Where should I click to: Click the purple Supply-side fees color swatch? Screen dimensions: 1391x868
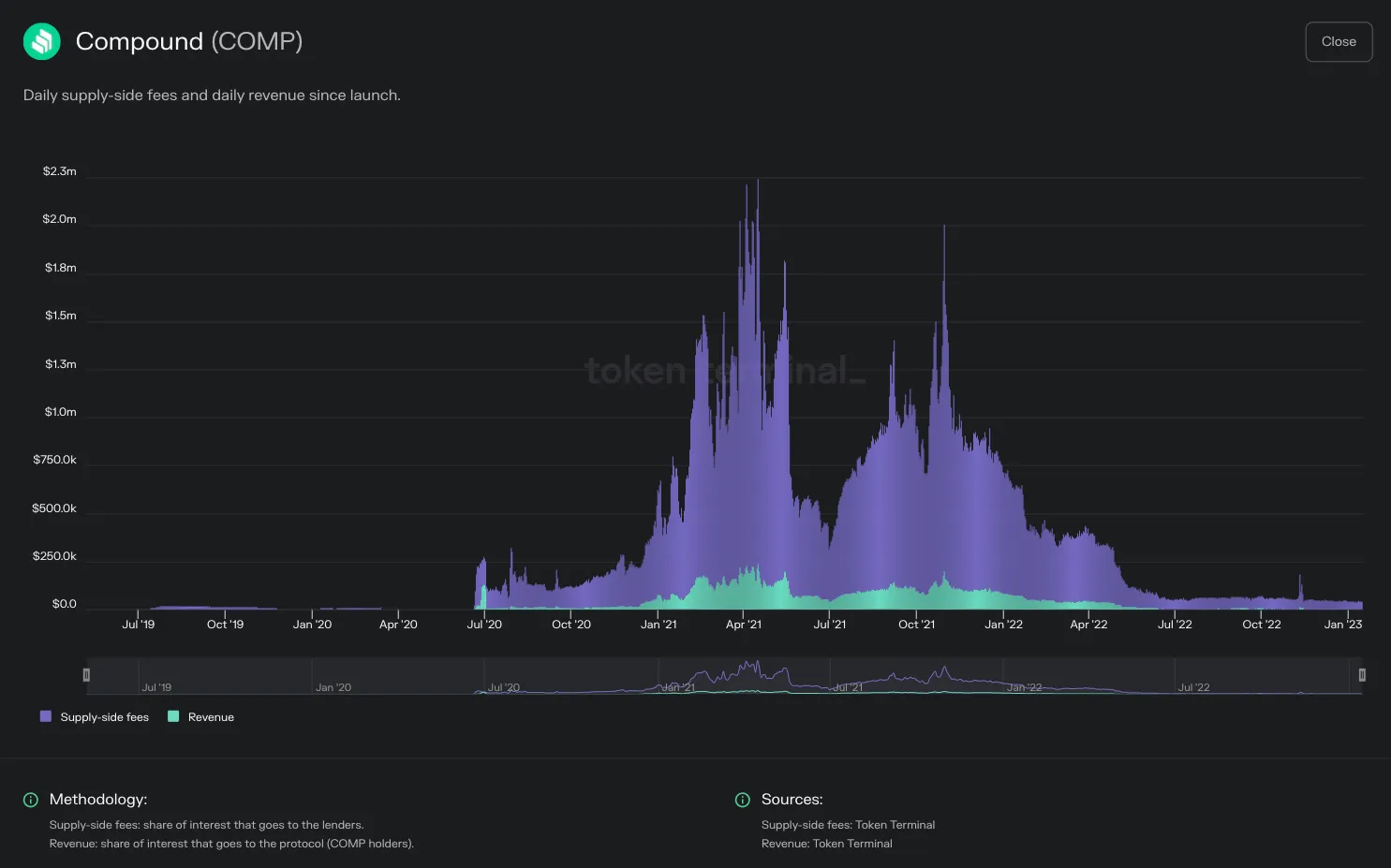click(x=46, y=716)
